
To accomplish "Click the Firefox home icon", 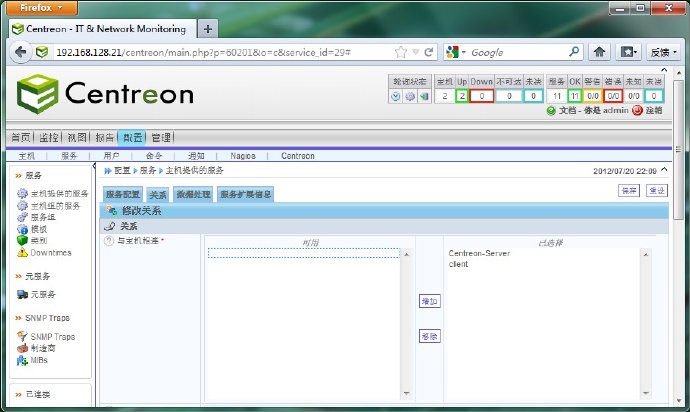I will pos(599,52).
